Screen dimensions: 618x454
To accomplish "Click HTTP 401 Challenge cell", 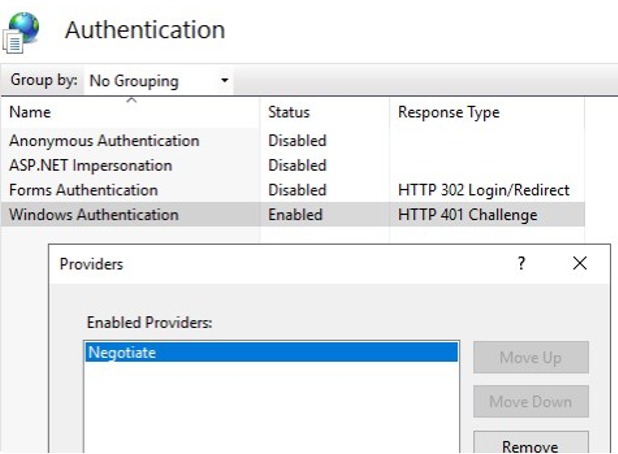I will pyautogui.click(x=467, y=215).
